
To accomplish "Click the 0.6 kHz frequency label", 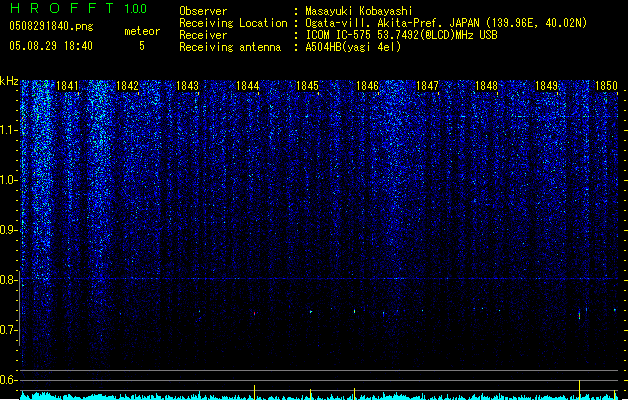I will 8,380.
